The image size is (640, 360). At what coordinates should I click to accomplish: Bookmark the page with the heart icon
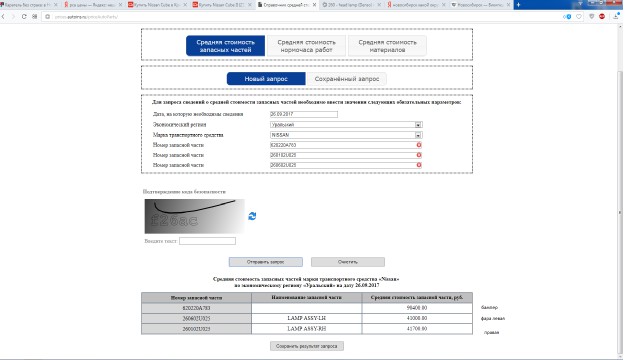[579, 17]
